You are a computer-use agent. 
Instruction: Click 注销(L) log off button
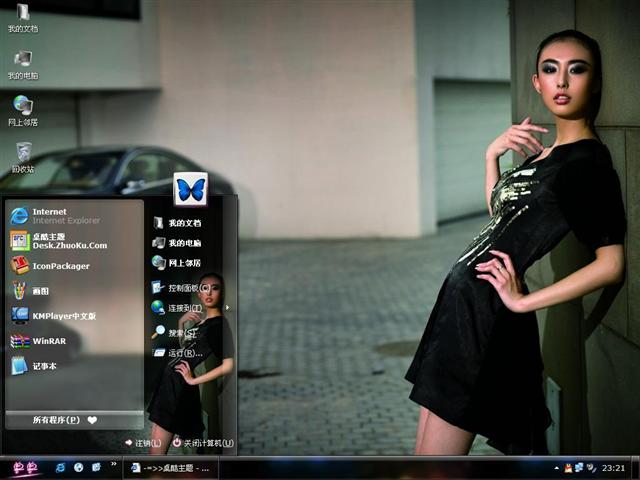pyautogui.click(x=143, y=443)
